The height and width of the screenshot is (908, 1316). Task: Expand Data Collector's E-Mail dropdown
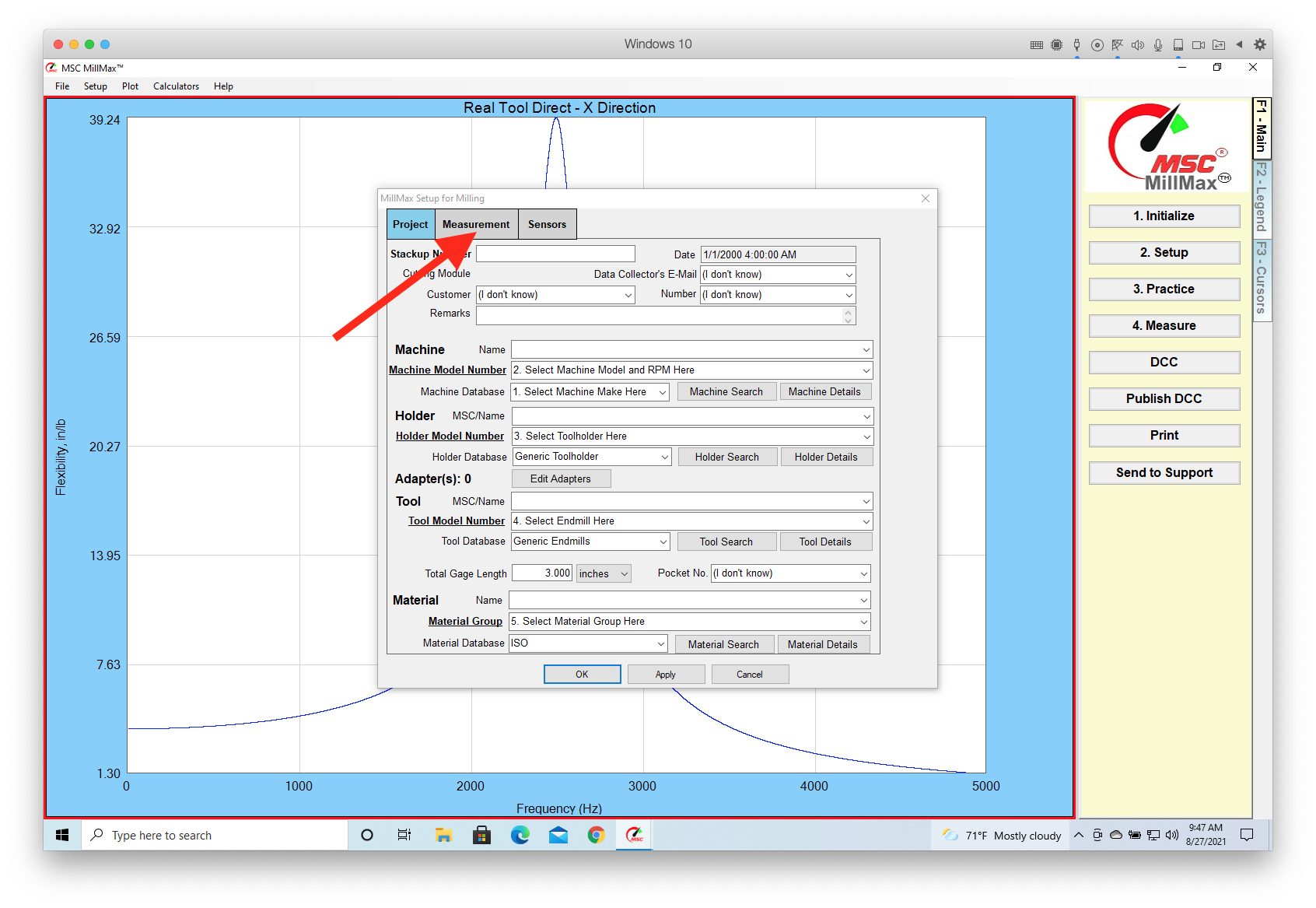point(849,275)
